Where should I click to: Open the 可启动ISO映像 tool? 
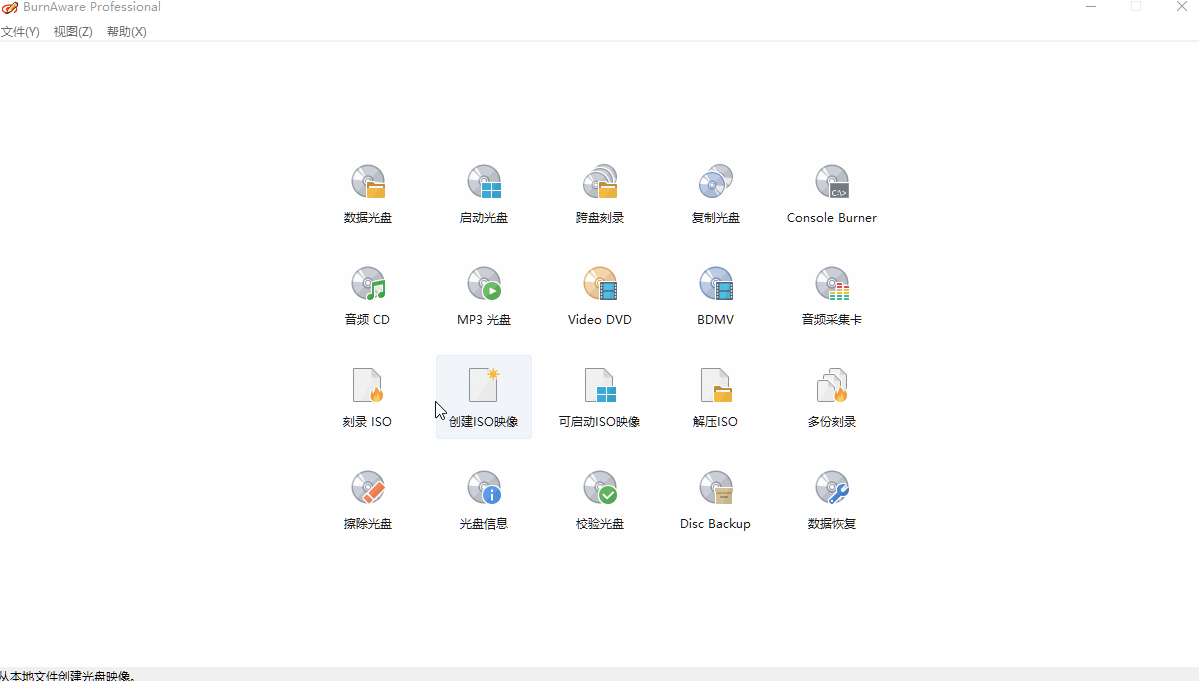(x=600, y=397)
